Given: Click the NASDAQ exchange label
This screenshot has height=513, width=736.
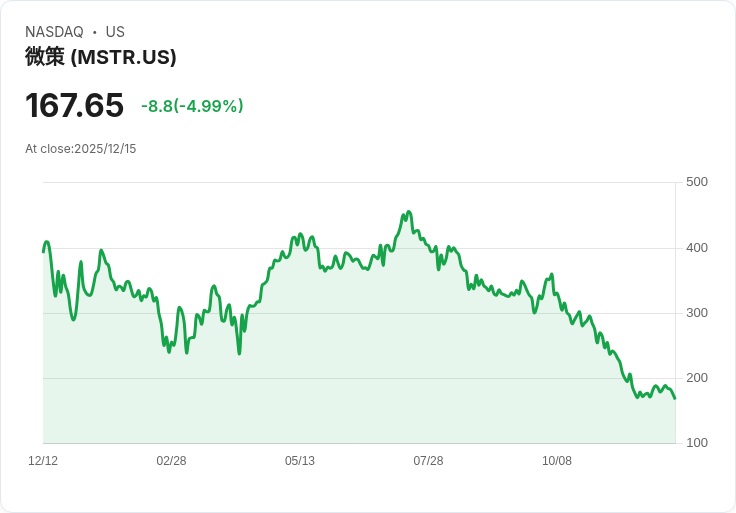Looking at the screenshot, I should 54,32.
